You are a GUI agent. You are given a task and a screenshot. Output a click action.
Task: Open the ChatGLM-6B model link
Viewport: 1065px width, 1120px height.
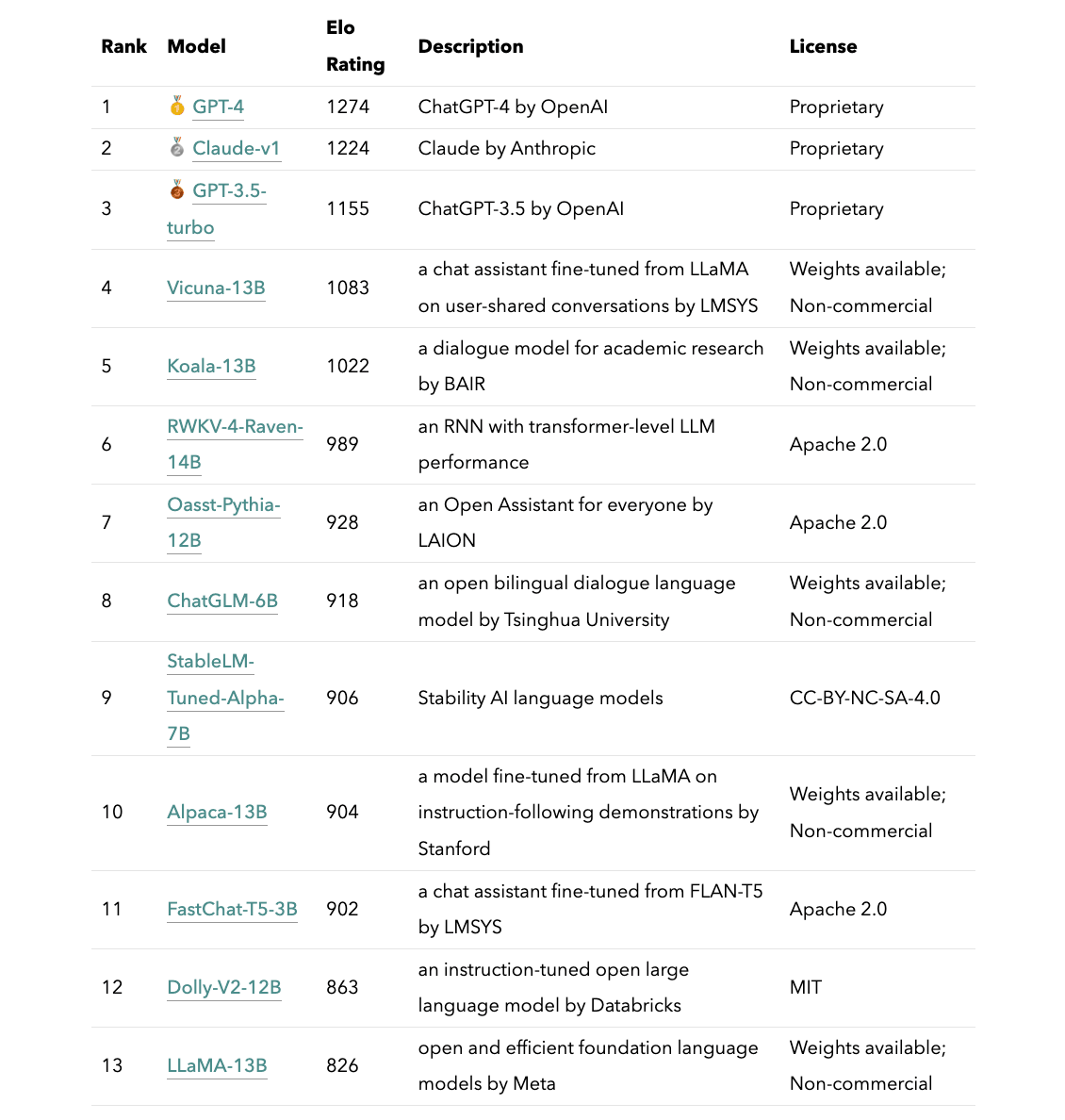222,601
